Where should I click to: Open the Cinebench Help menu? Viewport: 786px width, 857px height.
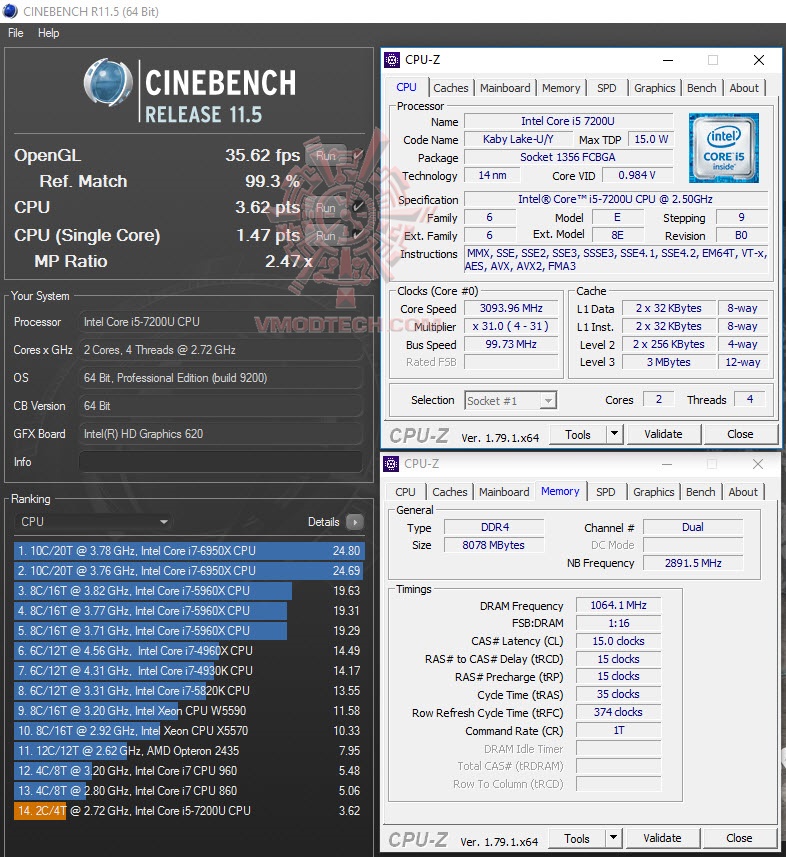[48, 33]
